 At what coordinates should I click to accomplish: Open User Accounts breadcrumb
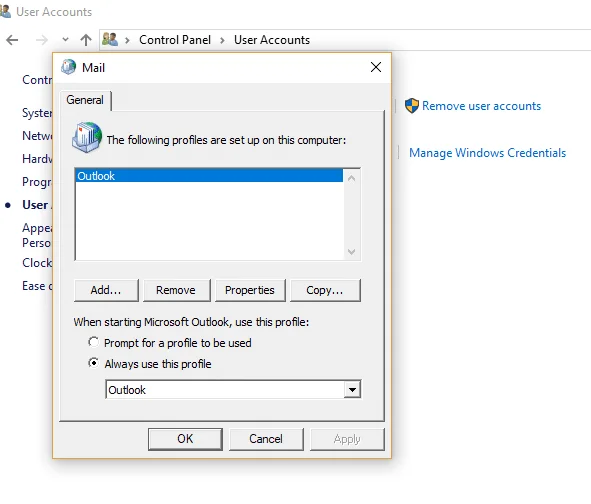click(272, 40)
